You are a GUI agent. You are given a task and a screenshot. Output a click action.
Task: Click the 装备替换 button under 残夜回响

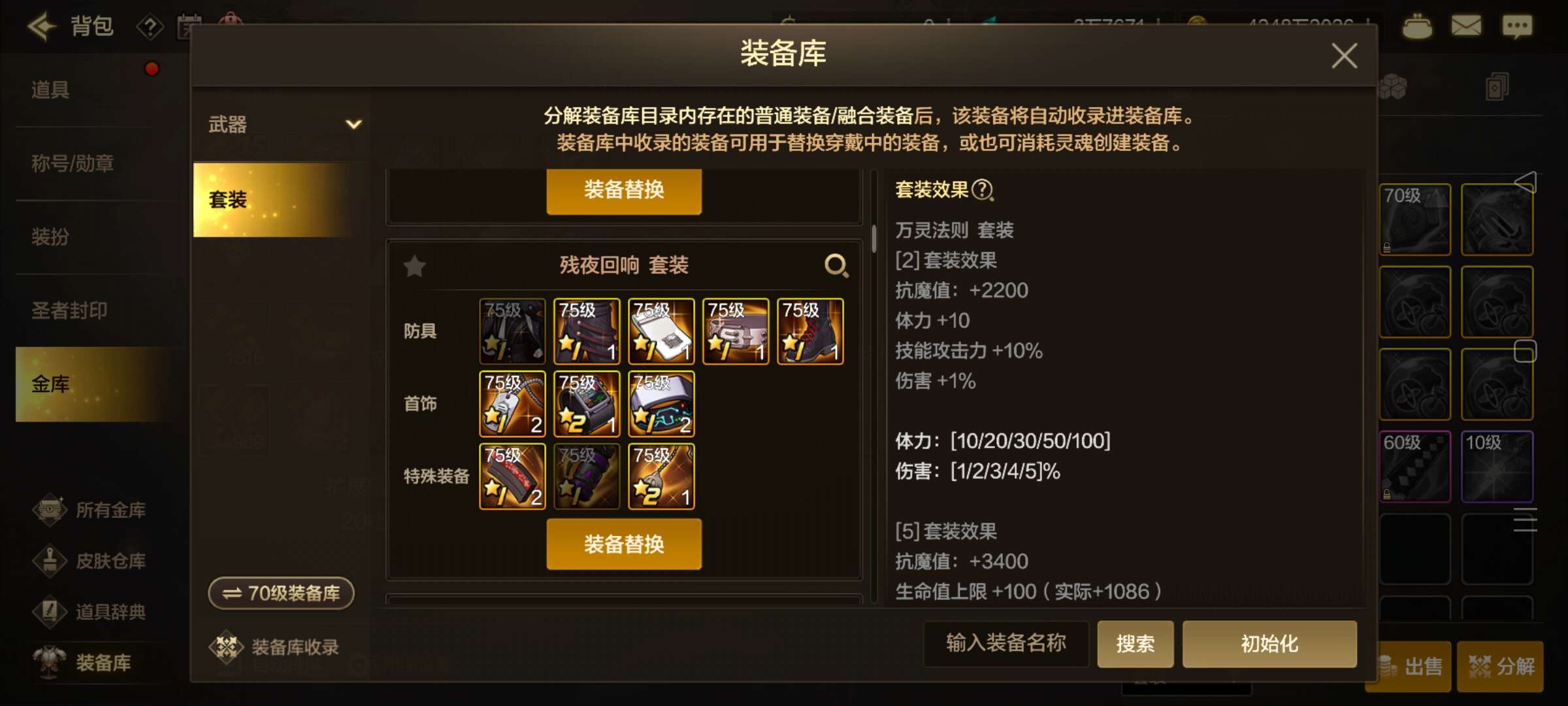624,544
